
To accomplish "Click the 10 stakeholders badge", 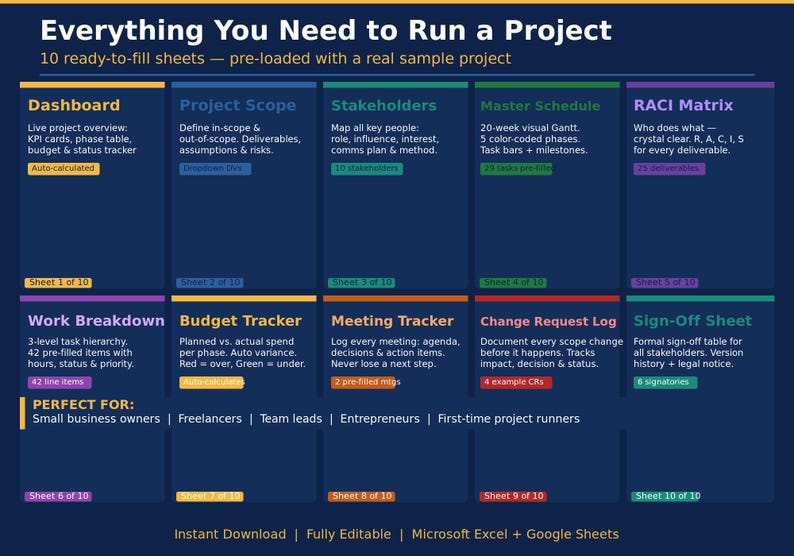I will point(367,169).
